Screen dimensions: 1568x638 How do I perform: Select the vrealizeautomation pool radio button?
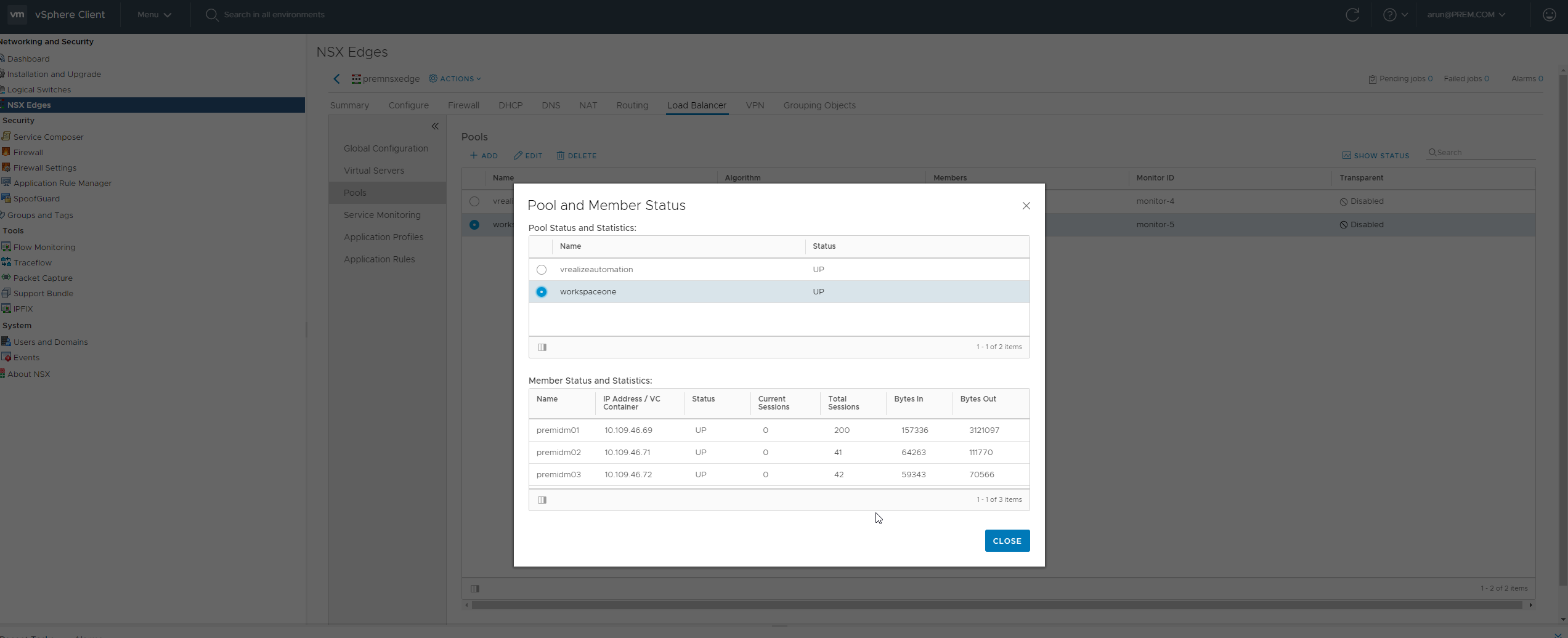click(x=542, y=270)
